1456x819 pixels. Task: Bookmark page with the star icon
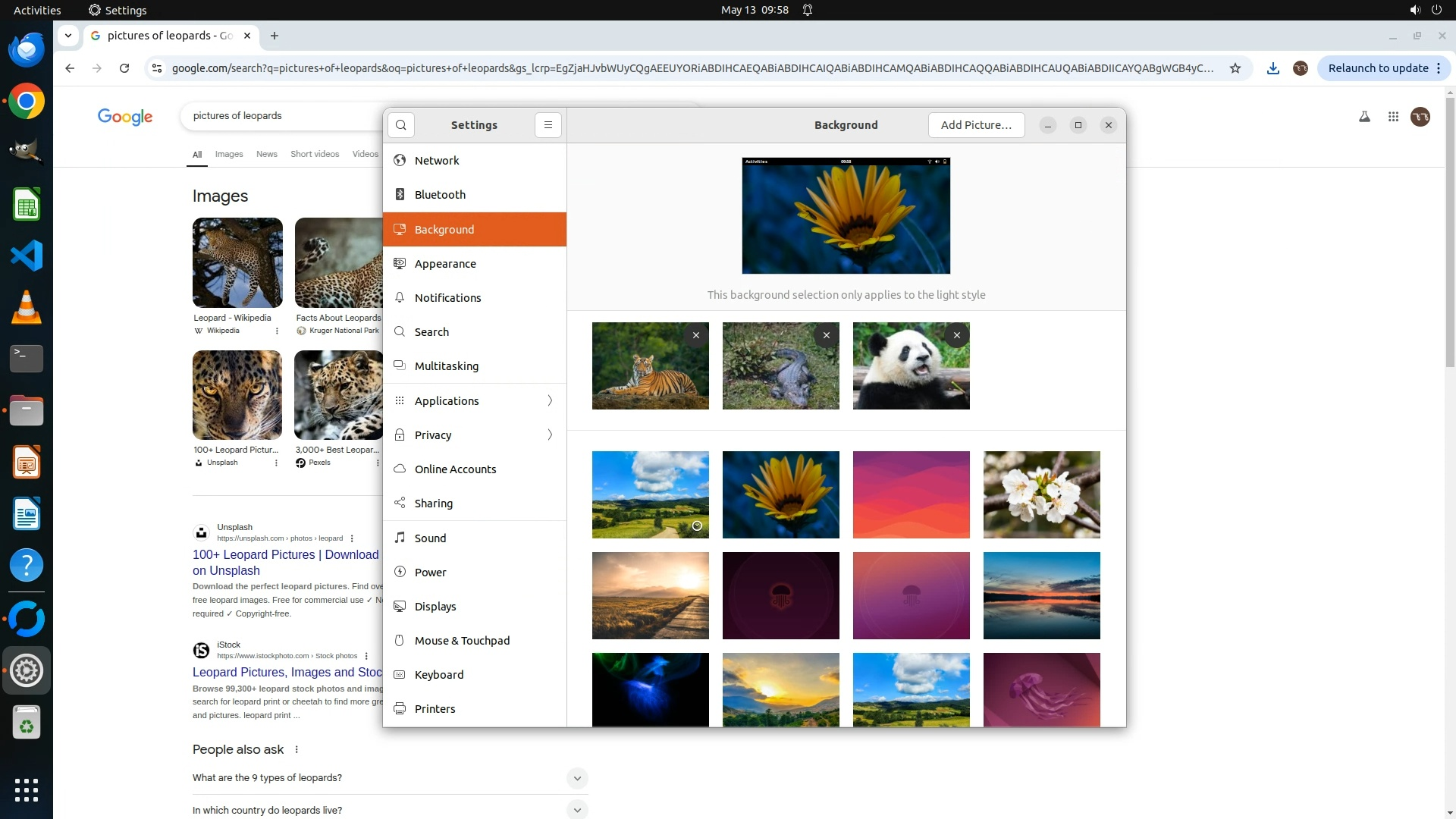tap(1235, 68)
